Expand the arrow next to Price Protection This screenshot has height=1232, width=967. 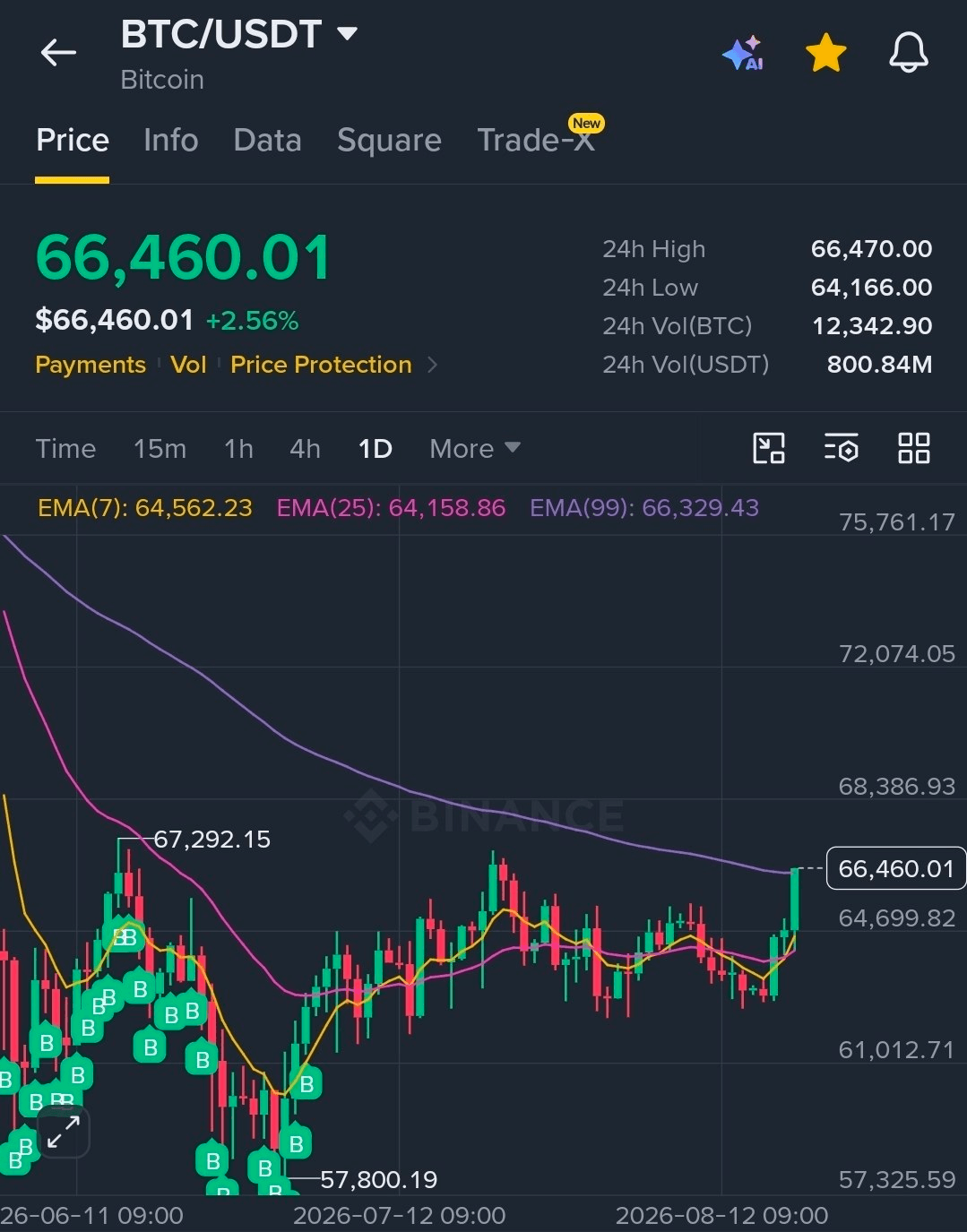433,365
